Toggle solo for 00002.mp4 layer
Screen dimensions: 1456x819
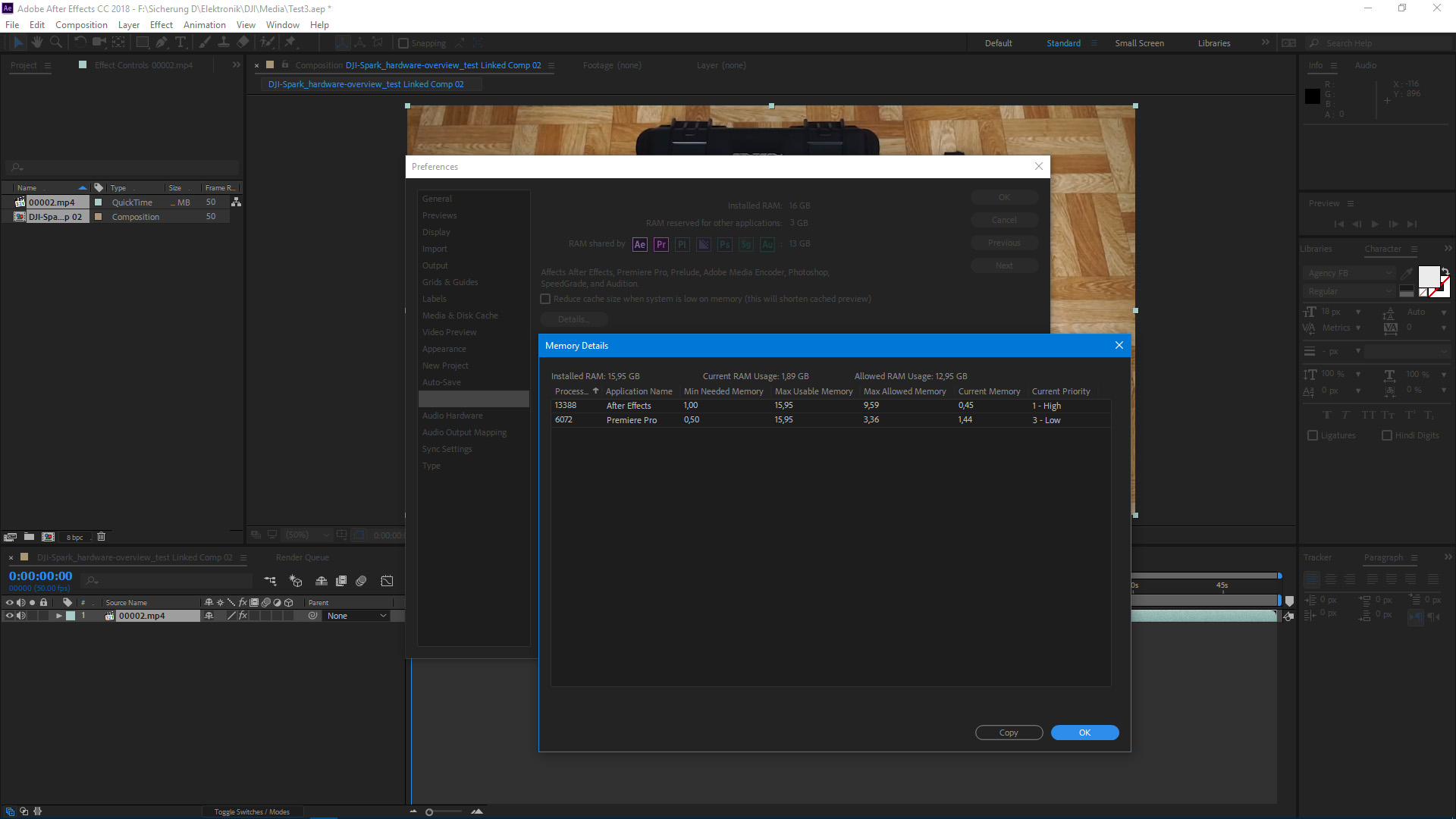[x=31, y=615]
